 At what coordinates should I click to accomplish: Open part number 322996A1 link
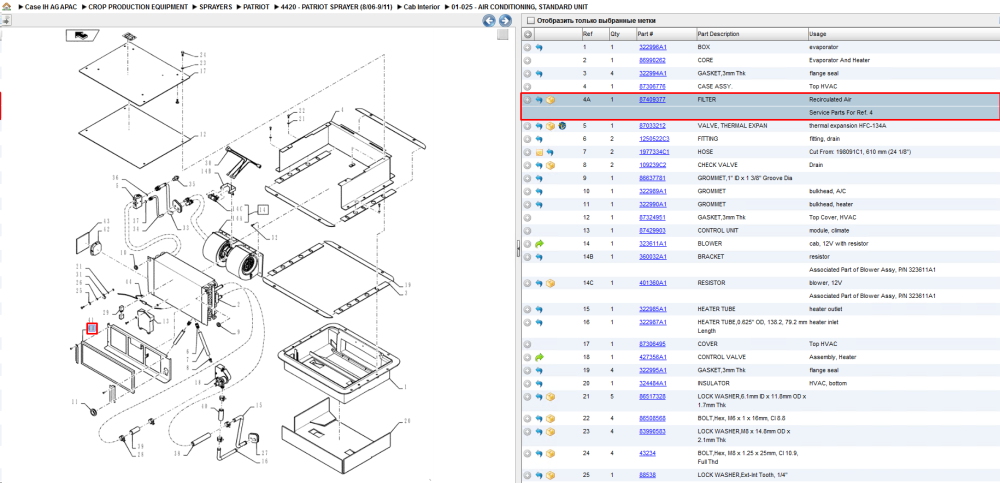[x=652, y=47]
